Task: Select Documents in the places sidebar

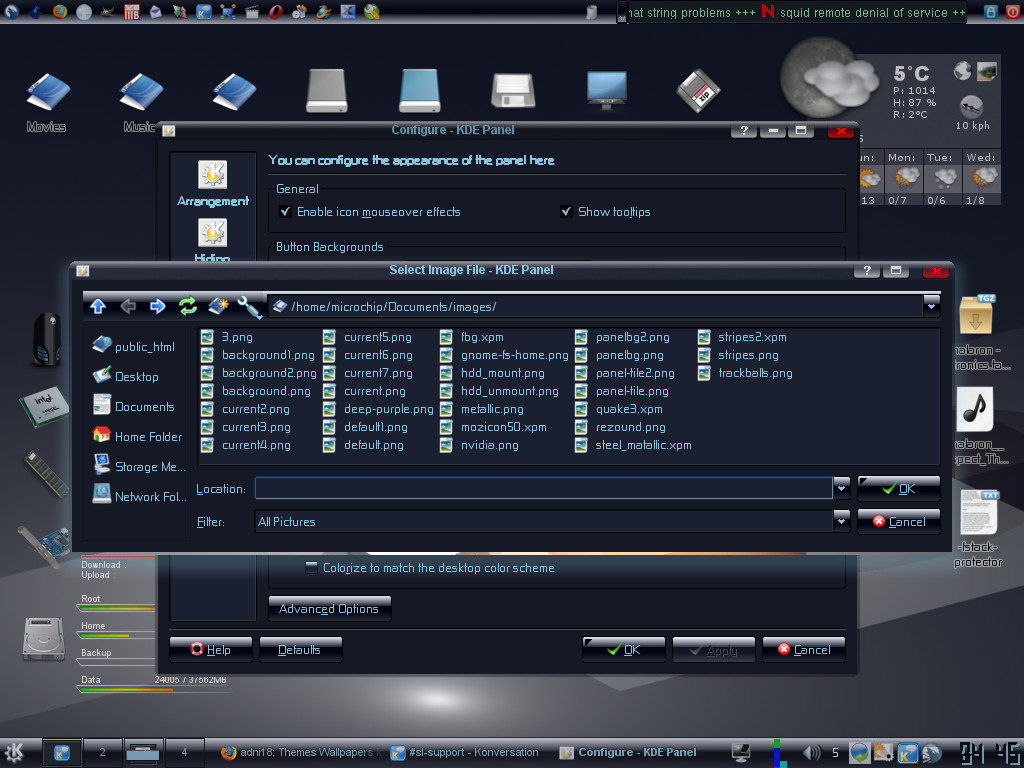Action: point(134,406)
